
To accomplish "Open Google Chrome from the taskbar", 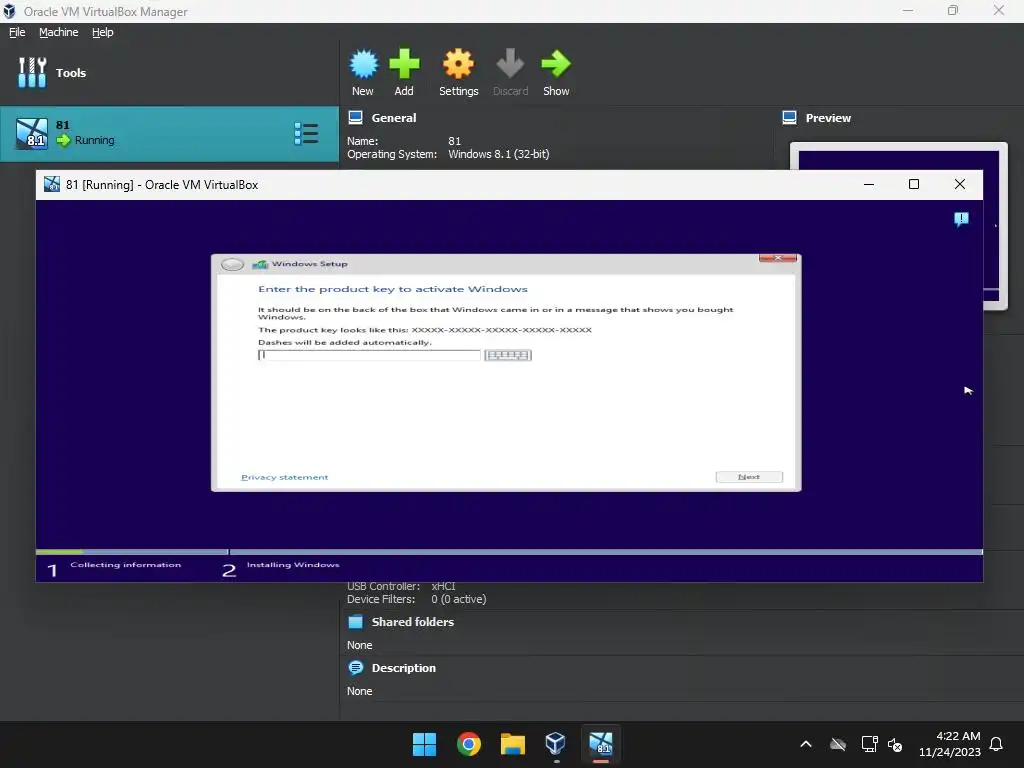I will pos(468,744).
